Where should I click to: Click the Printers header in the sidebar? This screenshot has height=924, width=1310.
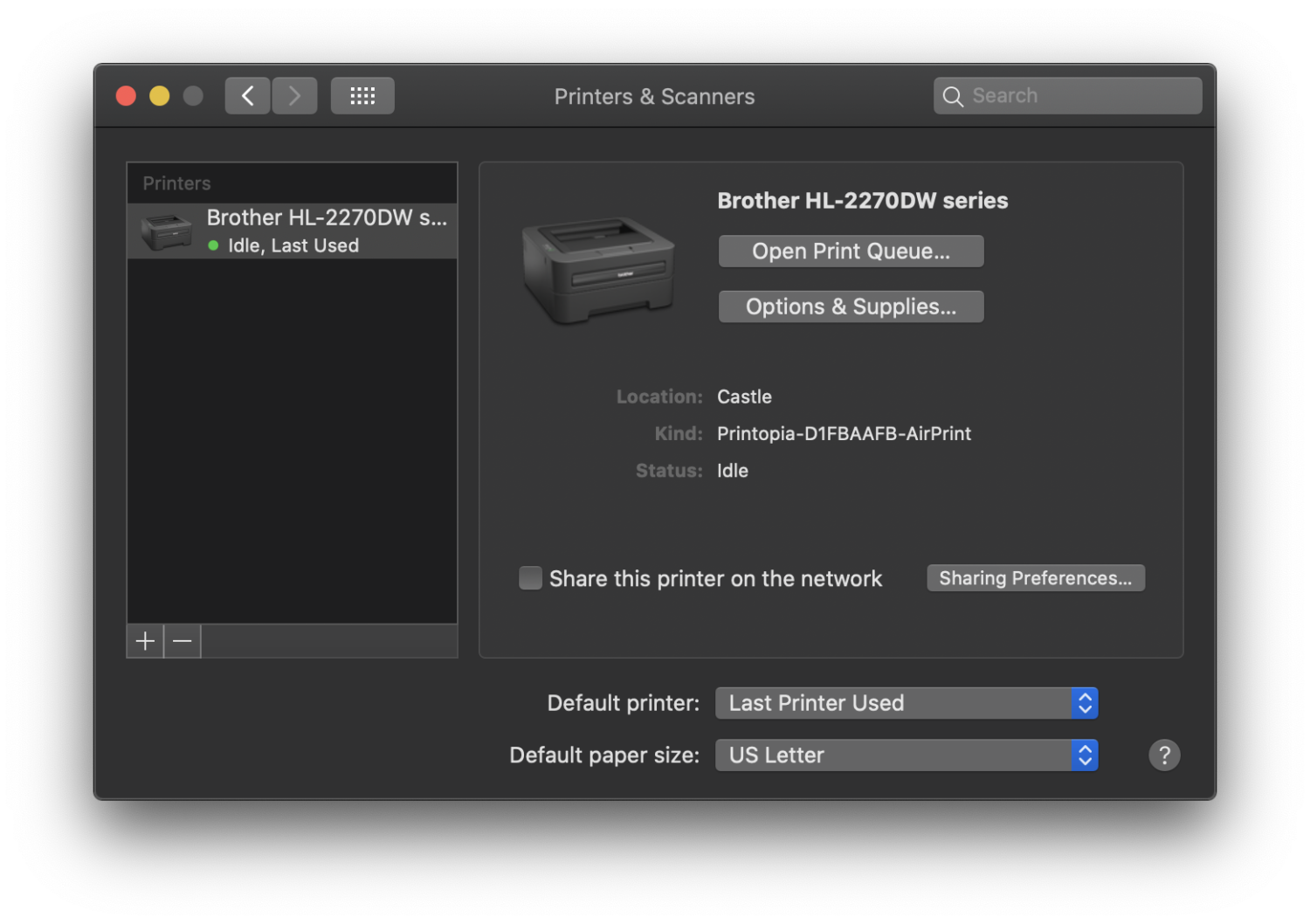[176, 183]
